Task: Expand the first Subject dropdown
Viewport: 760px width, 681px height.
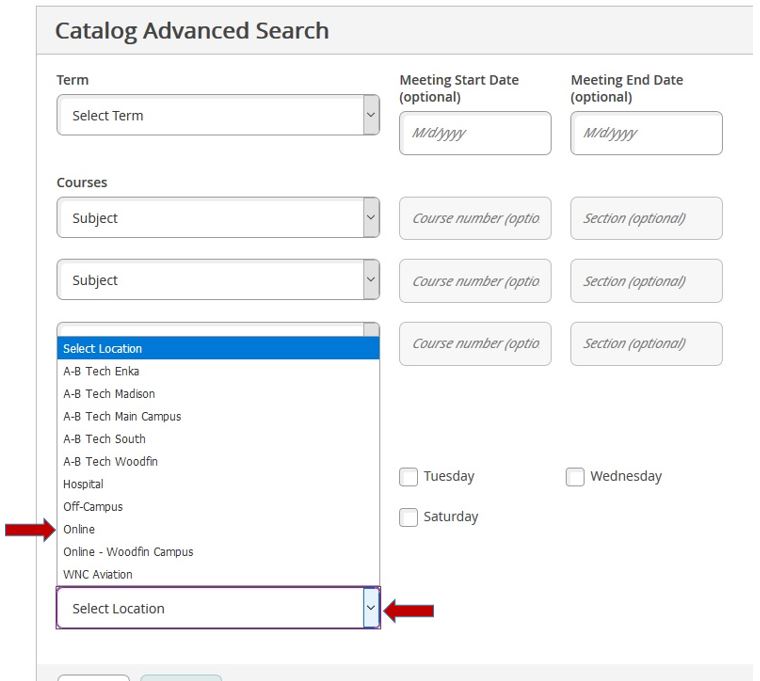Action: (218, 218)
